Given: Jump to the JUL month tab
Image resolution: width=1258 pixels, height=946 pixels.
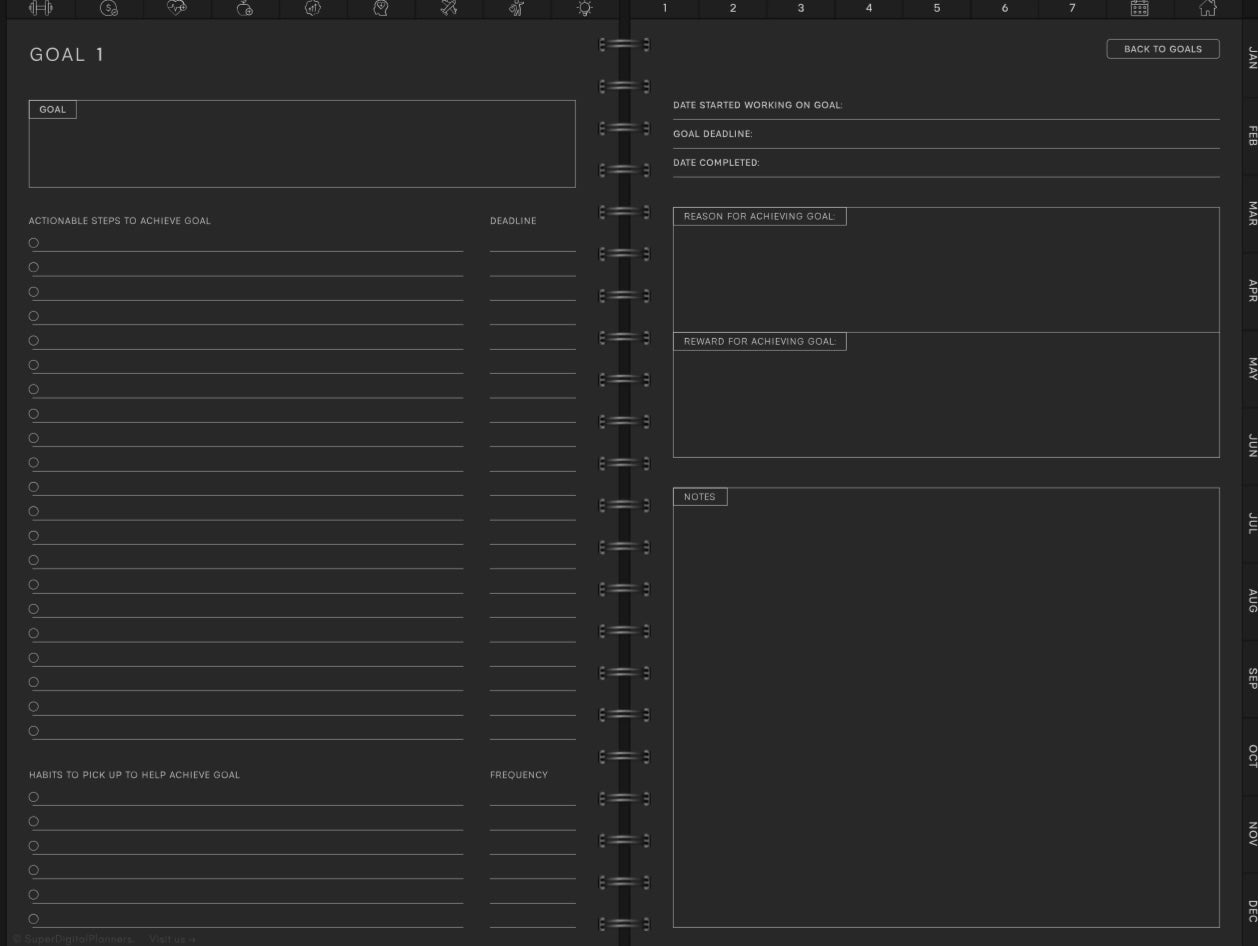Looking at the screenshot, I should [x=1251, y=522].
